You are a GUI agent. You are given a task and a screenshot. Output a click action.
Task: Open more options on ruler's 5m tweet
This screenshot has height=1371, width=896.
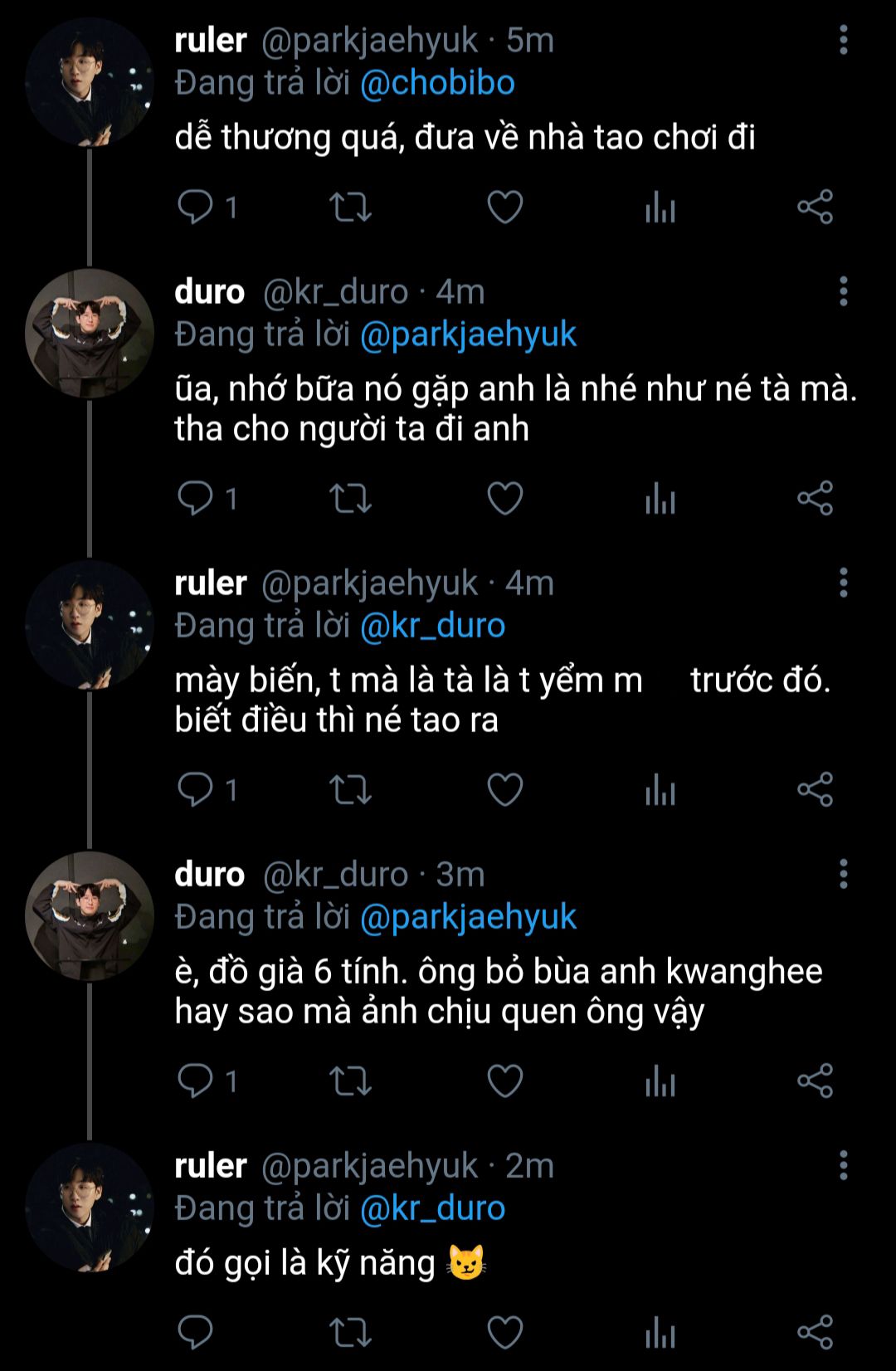843,40
